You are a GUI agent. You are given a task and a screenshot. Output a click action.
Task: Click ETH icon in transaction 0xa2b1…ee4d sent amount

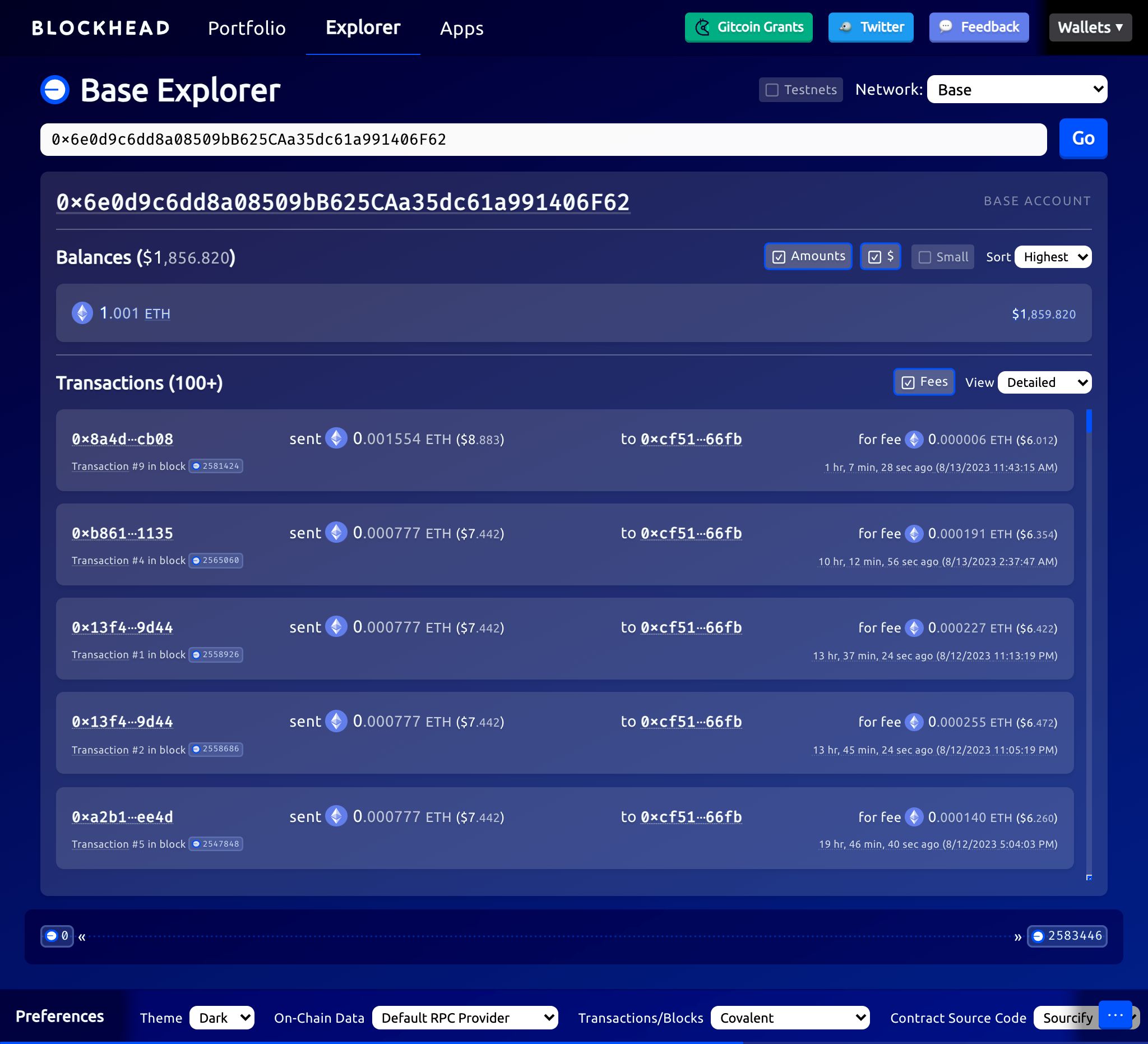coord(336,816)
